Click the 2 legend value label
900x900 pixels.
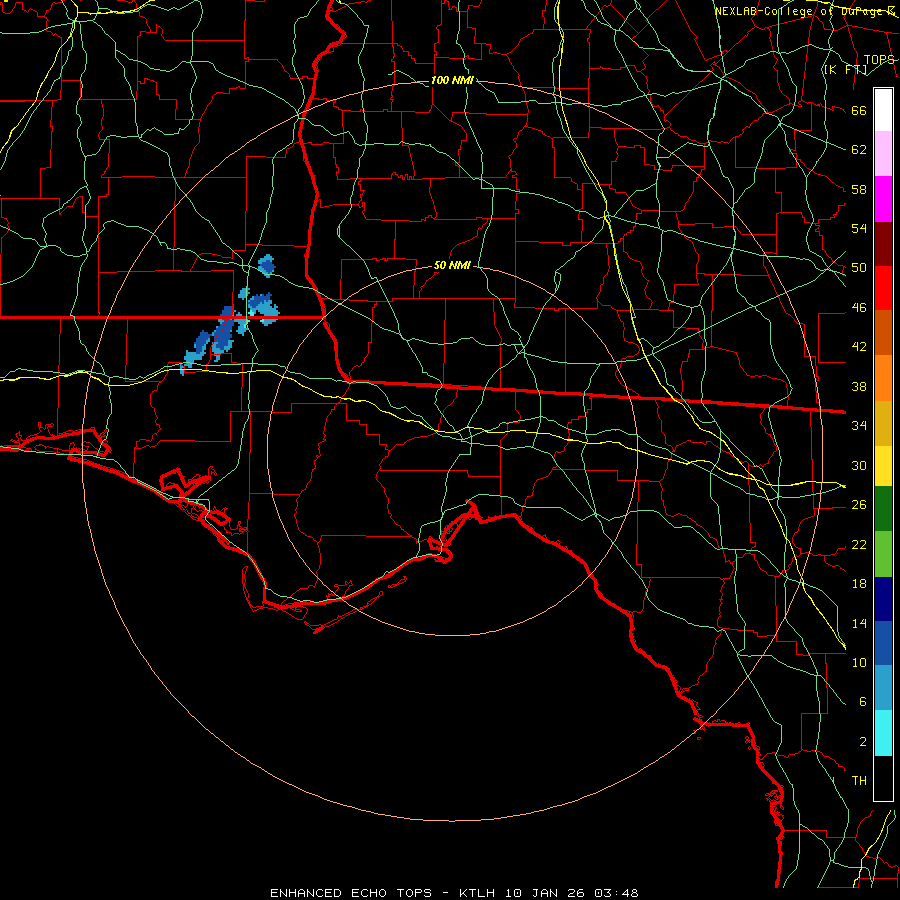click(x=863, y=742)
